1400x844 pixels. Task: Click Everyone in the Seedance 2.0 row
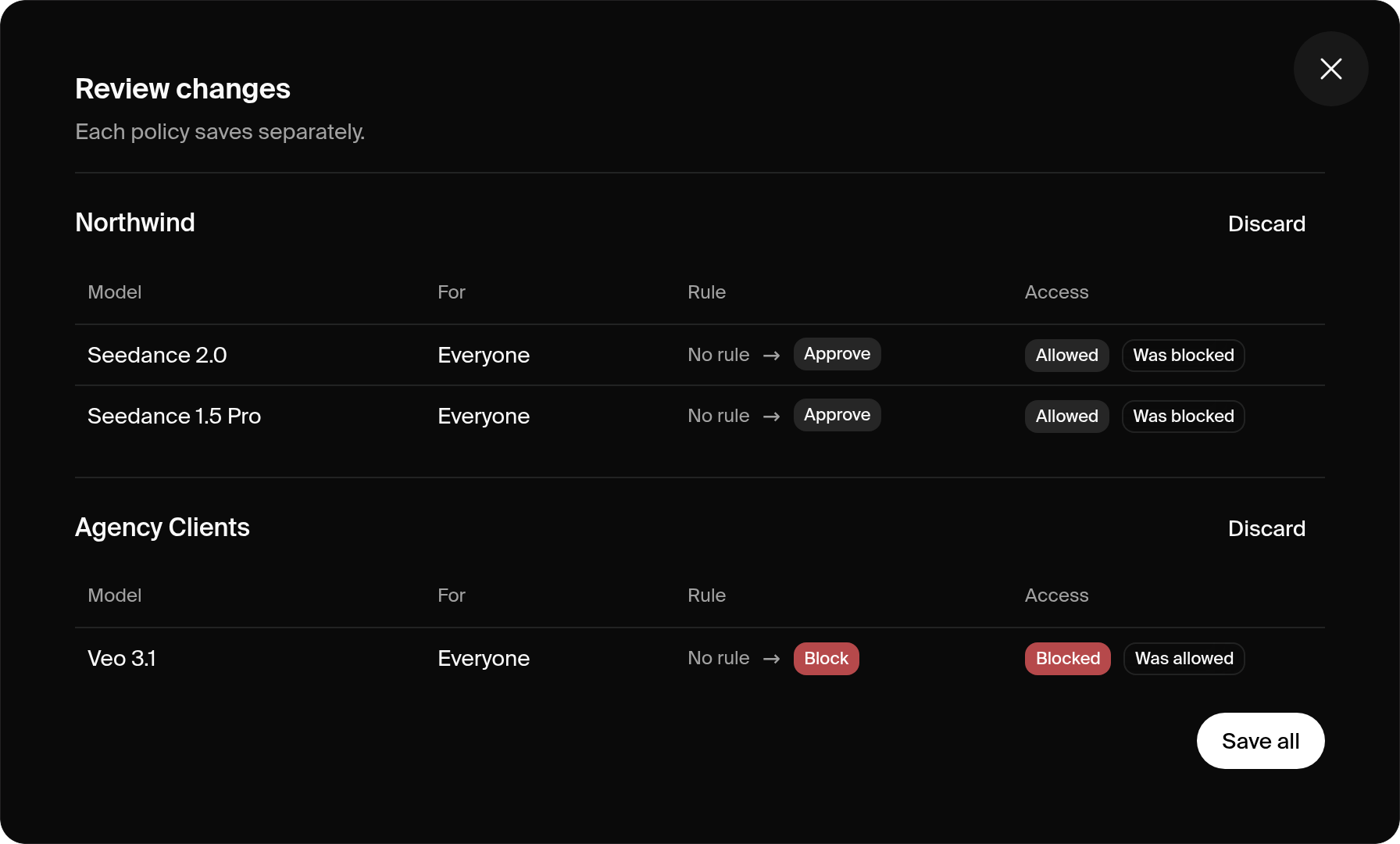(x=484, y=356)
